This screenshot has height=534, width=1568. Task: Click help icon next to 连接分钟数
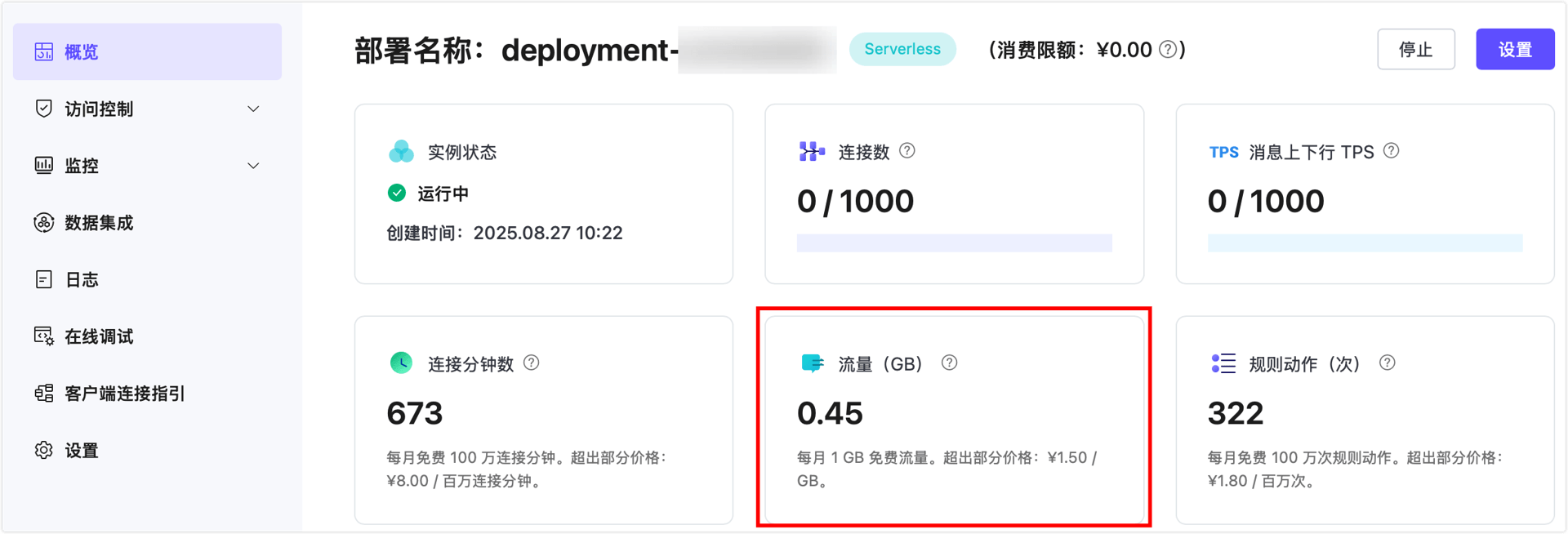[x=531, y=363]
